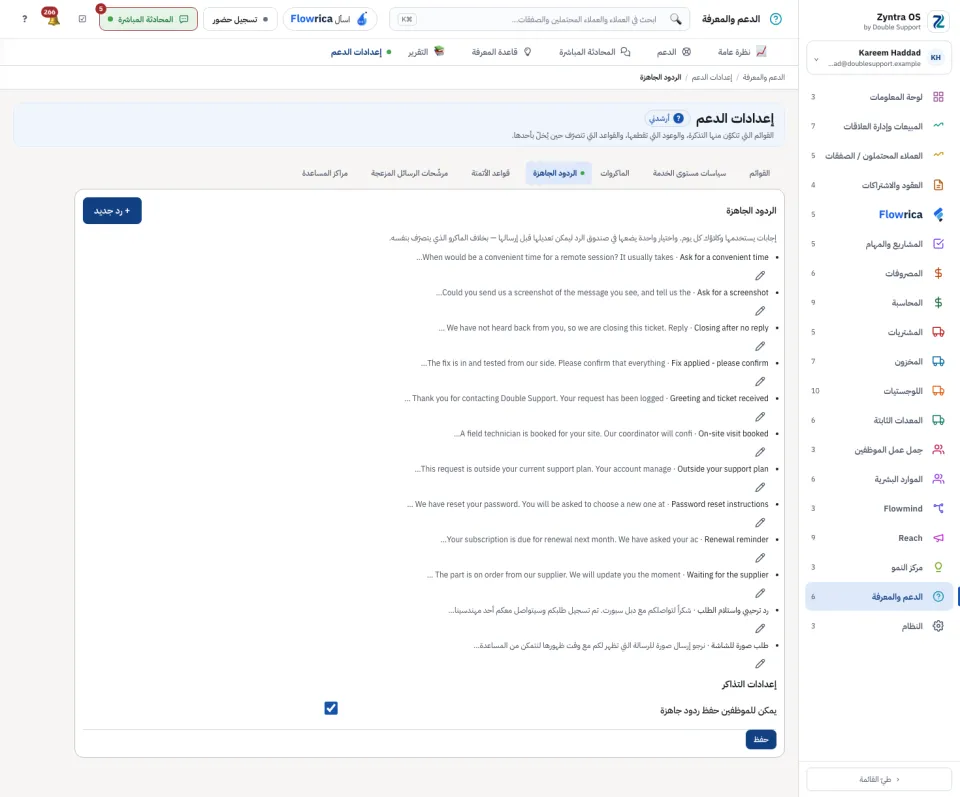Edit the 'Password reset instructions' reply
The width and height of the screenshot is (960, 797).
[x=760, y=523]
